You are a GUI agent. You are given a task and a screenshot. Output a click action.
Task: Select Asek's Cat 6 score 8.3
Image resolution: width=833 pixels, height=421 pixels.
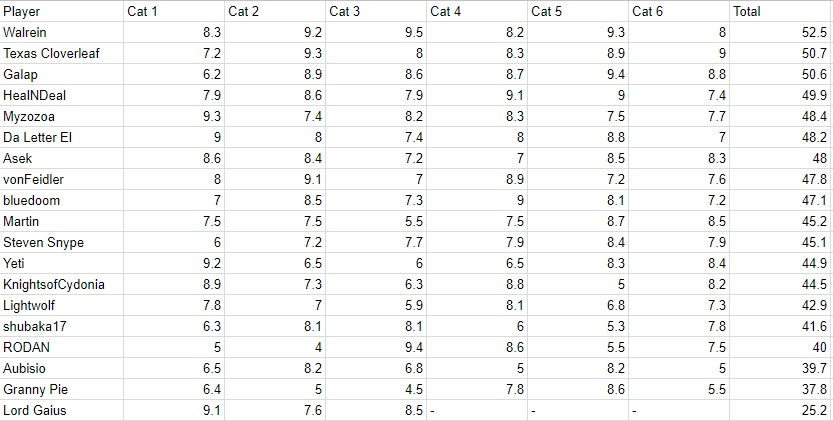click(x=679, y=159)
